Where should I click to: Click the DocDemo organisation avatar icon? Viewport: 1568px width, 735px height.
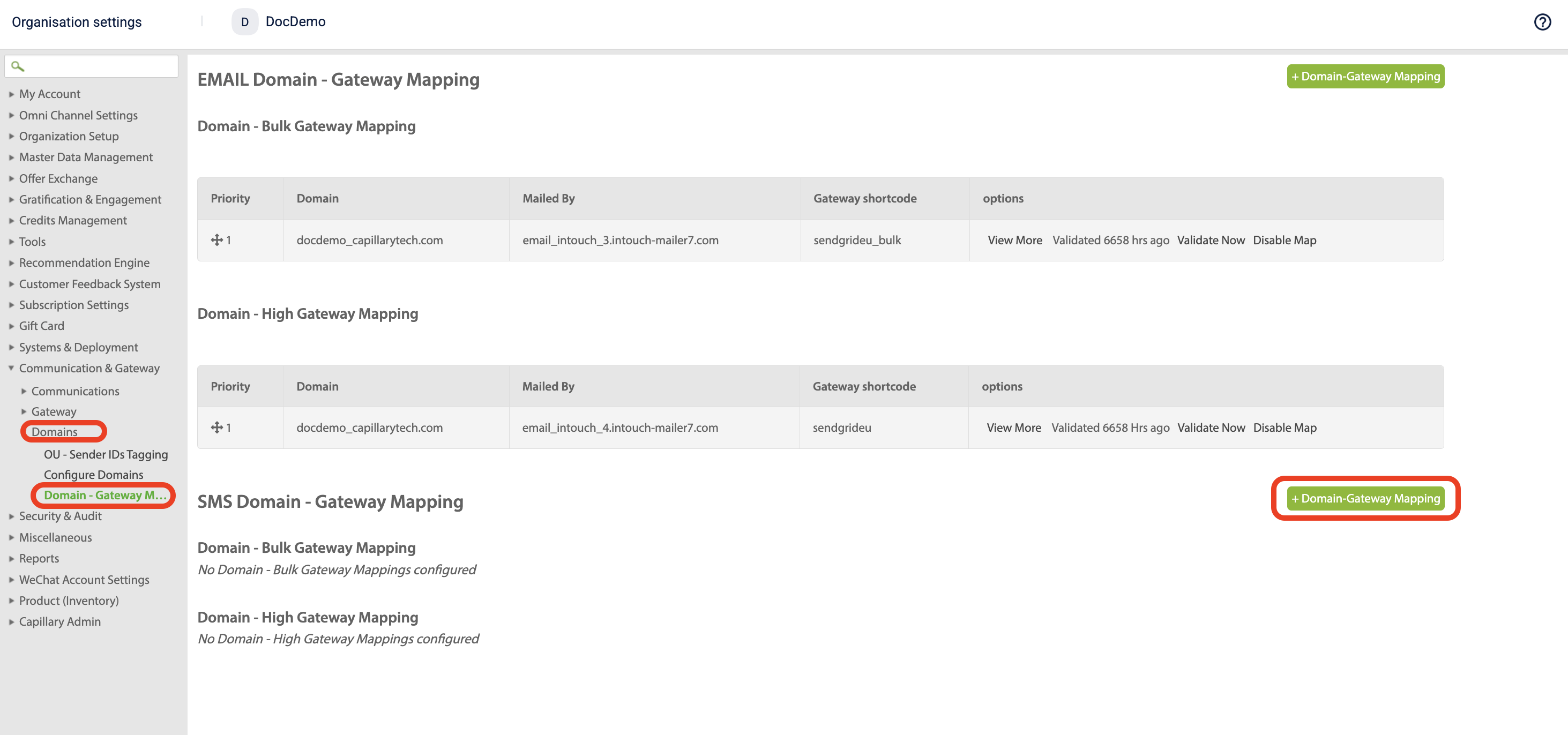(245, 22)
